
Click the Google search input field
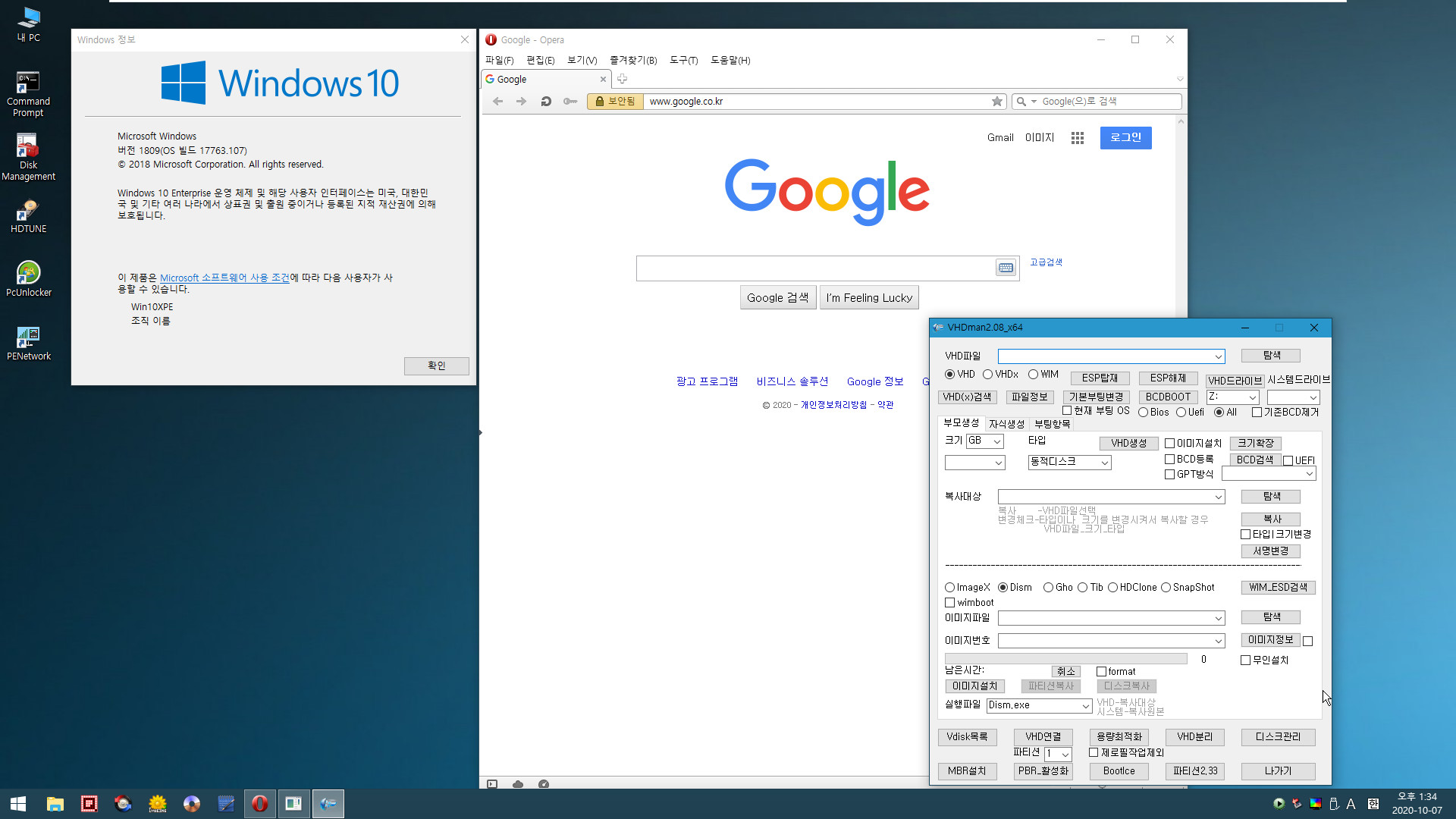[x=816, y=268]
